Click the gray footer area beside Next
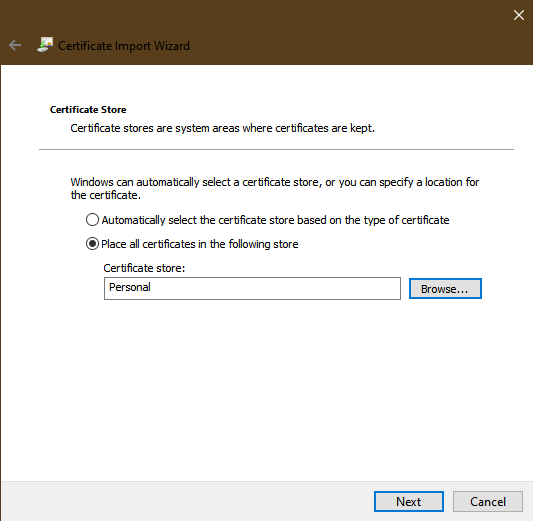The height and width of the screenshot is (521, 533). coord(187,501)
